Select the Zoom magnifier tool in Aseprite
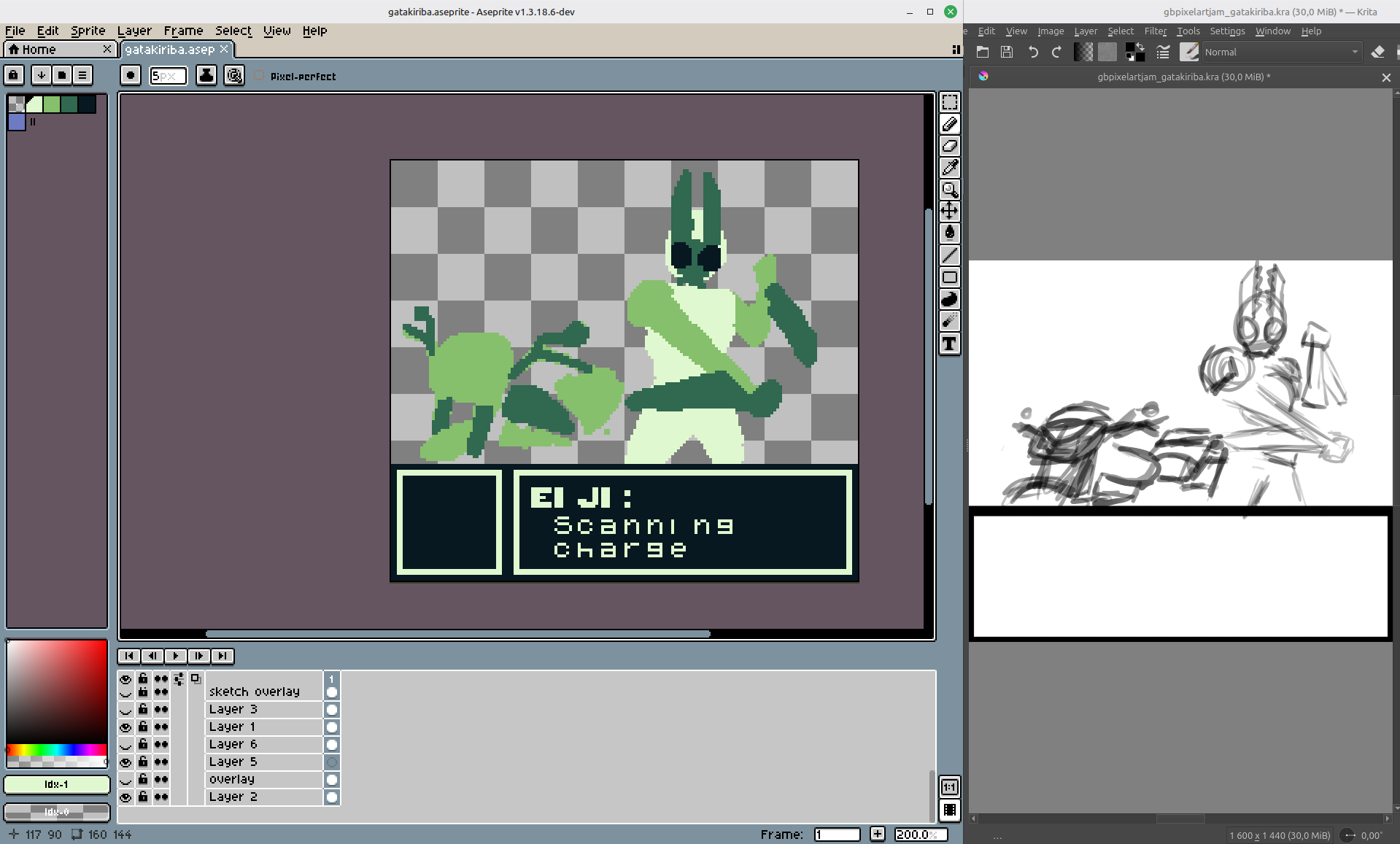The height and width of the screenshot is (844, 1400). click(x=949, y=190)
